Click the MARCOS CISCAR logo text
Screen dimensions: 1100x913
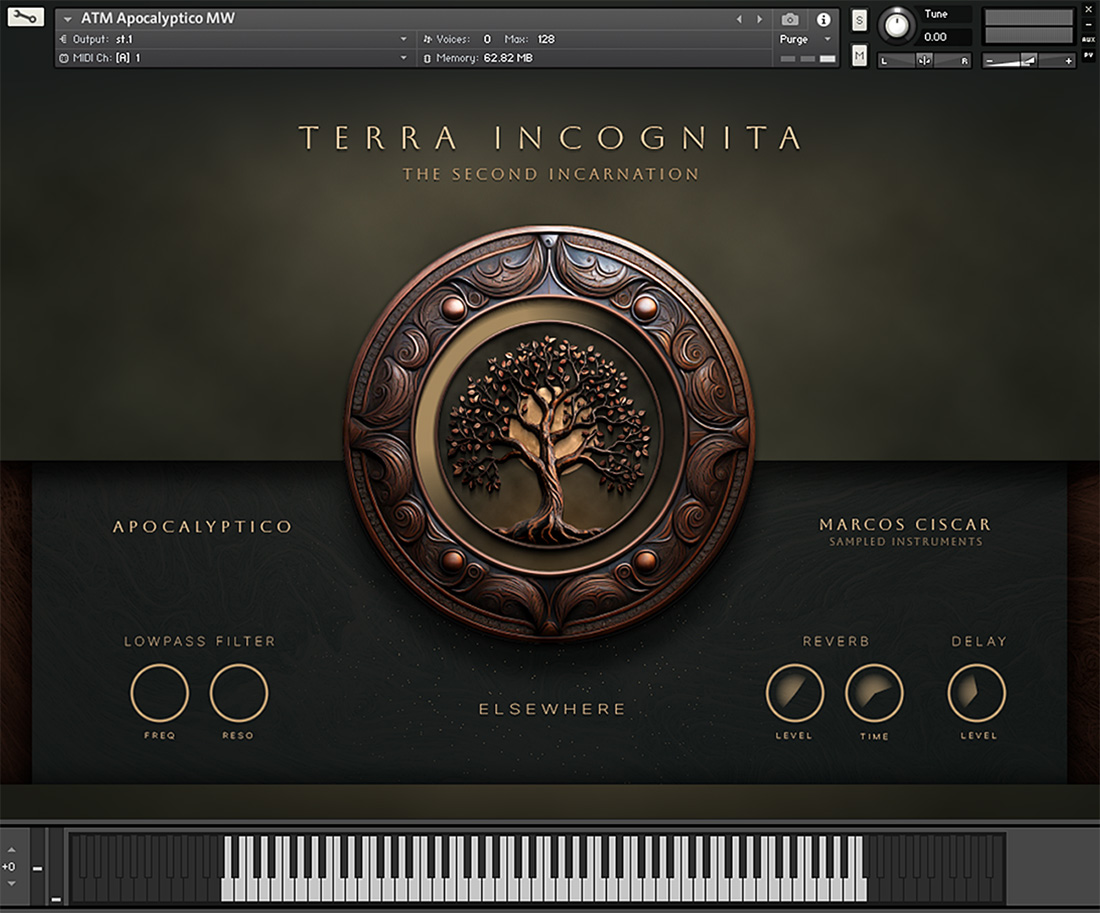pyautogui.click(x=905, y=524)
